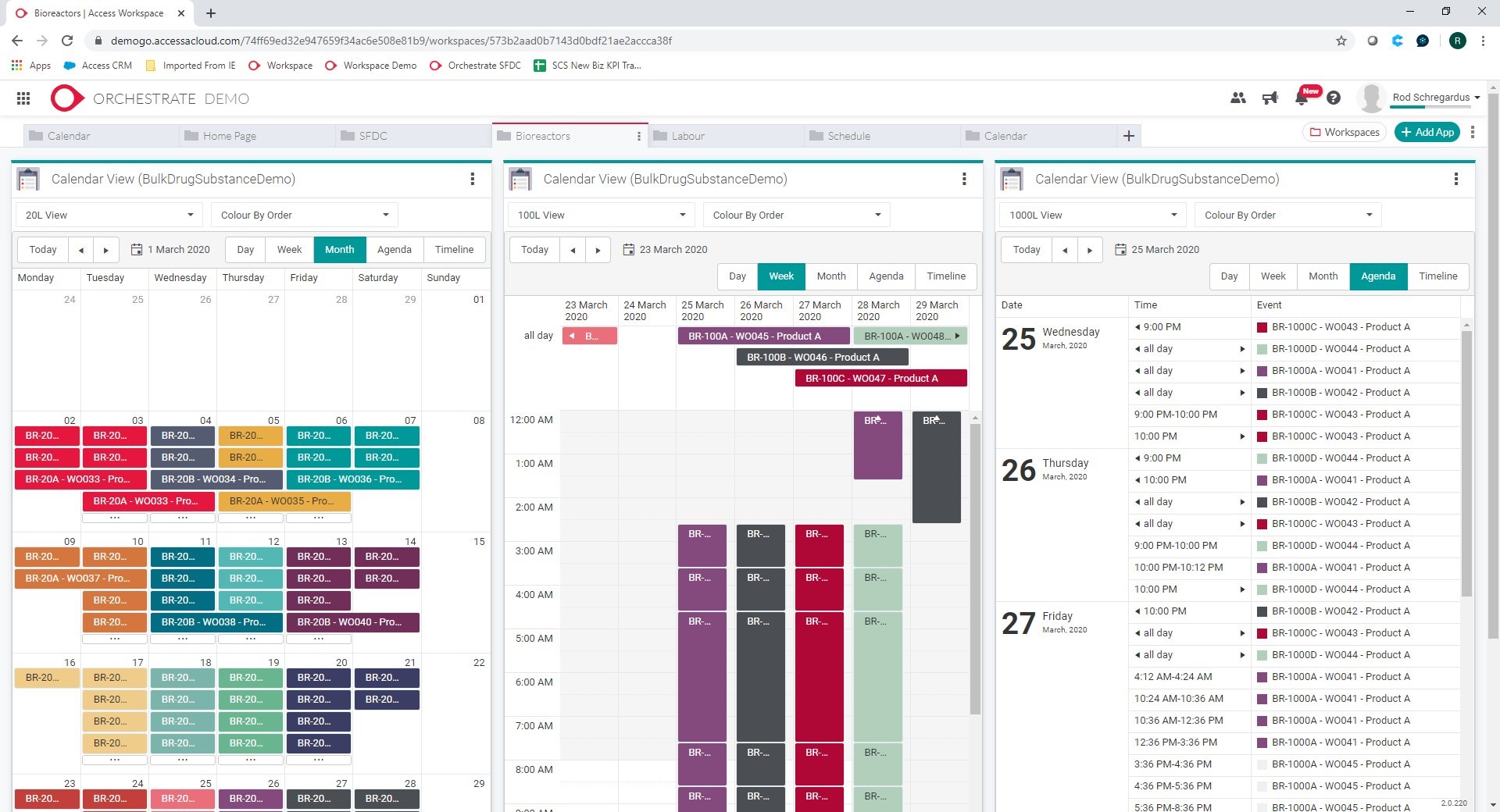
Task: Click Today on the right calendar panel
Action: (1026, 249)
